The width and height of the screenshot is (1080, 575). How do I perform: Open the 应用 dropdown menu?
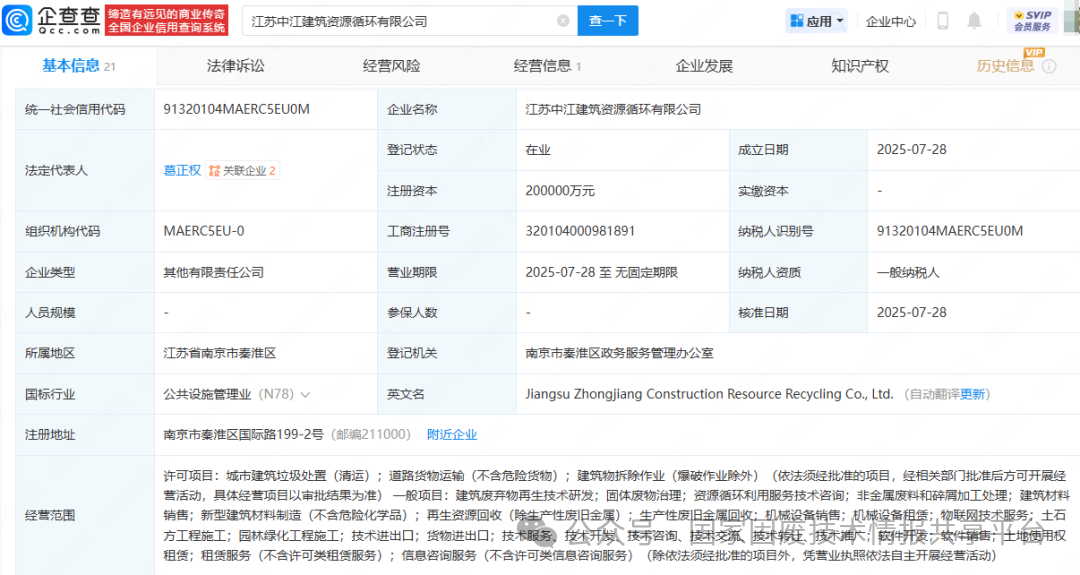[x=816, y=21]
